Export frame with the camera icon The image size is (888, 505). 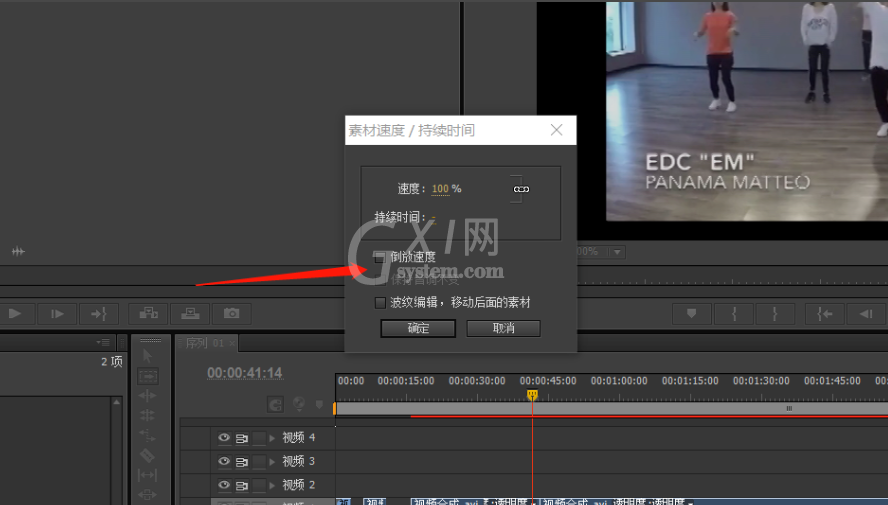coord(232,314)
